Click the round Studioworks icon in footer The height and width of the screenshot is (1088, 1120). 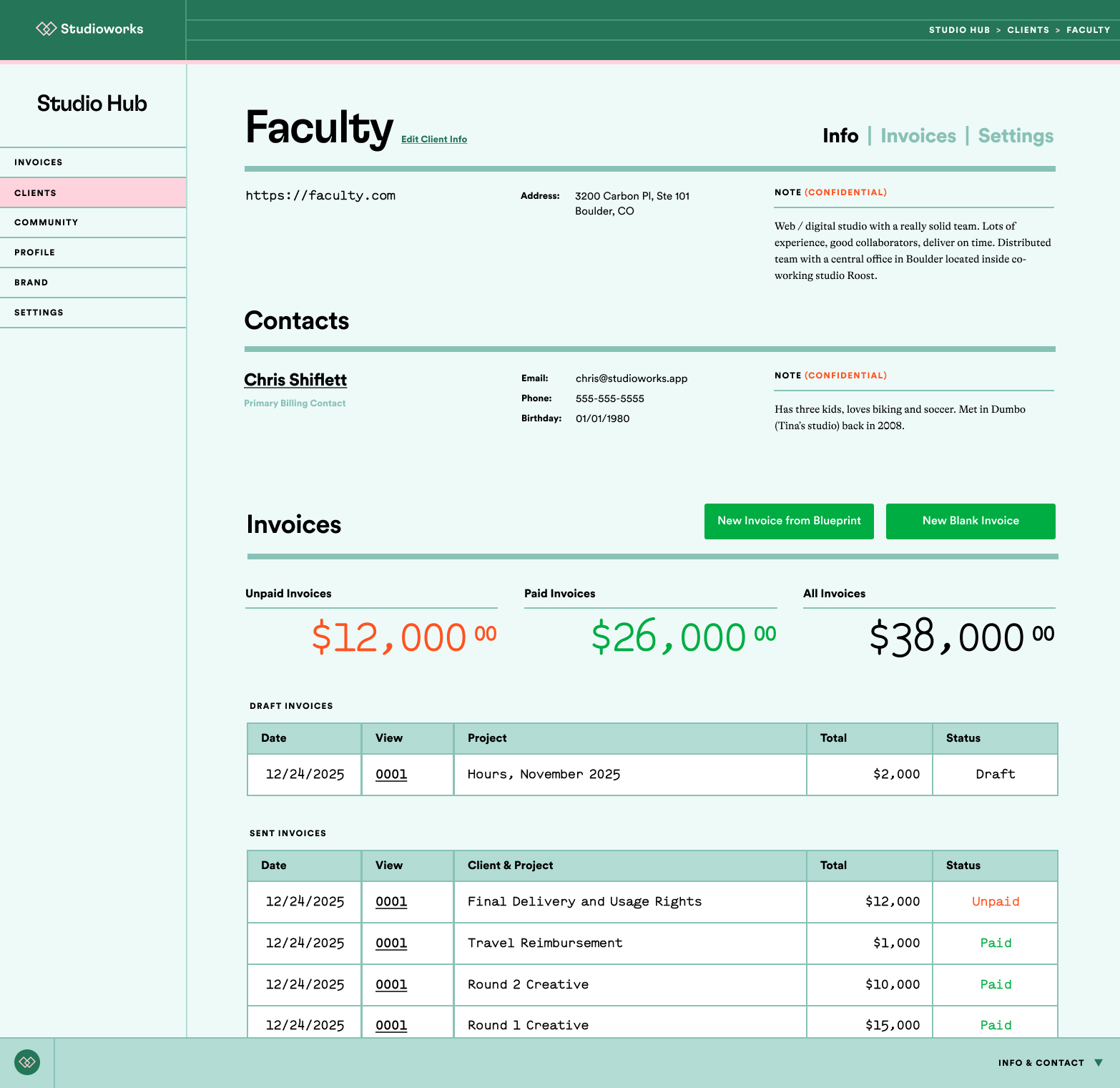[27, 1062]
